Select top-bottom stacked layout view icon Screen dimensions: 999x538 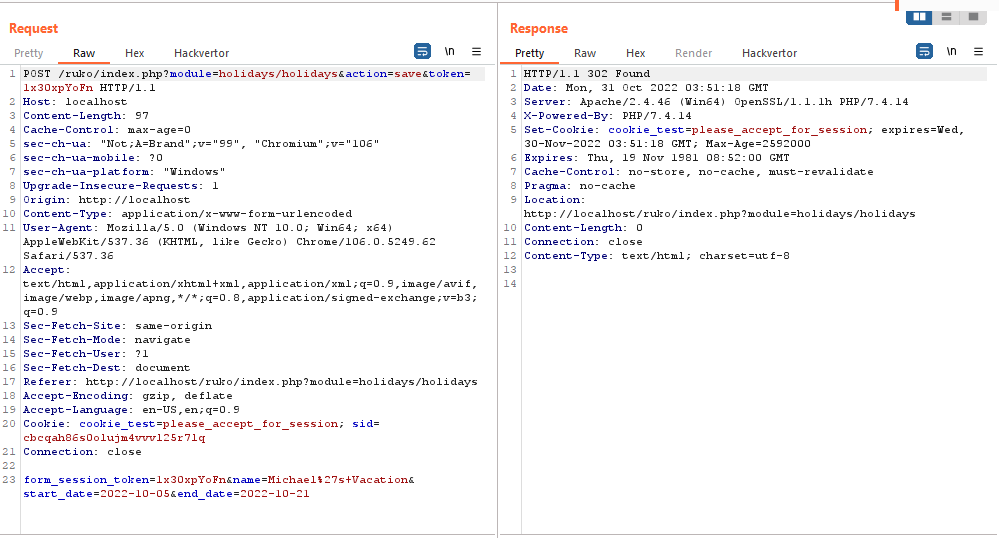(947, 17)
